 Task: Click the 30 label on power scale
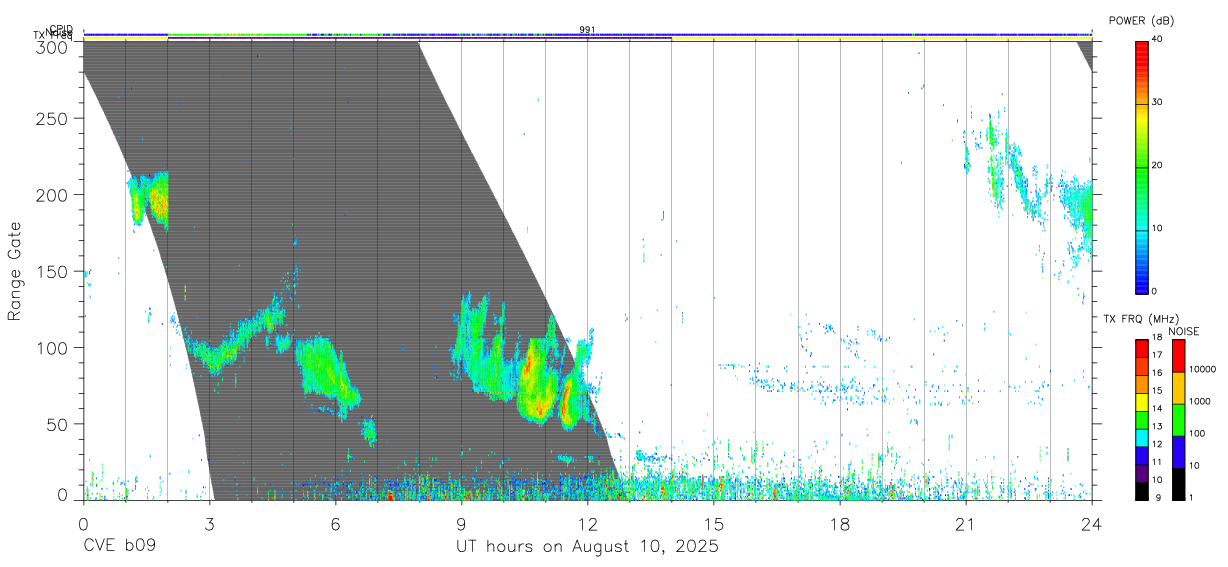tap(1158, 102)
